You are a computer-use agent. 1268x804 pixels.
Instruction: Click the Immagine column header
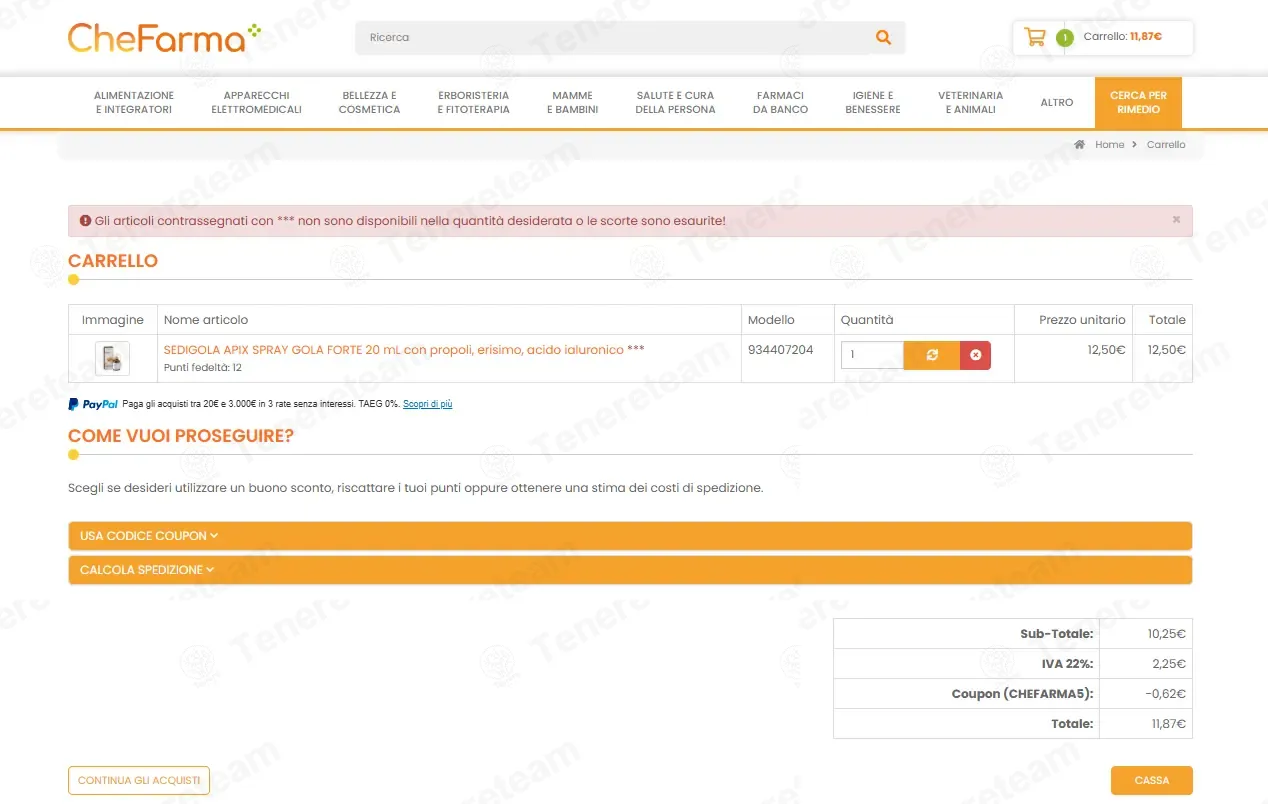tap(113, 320)
